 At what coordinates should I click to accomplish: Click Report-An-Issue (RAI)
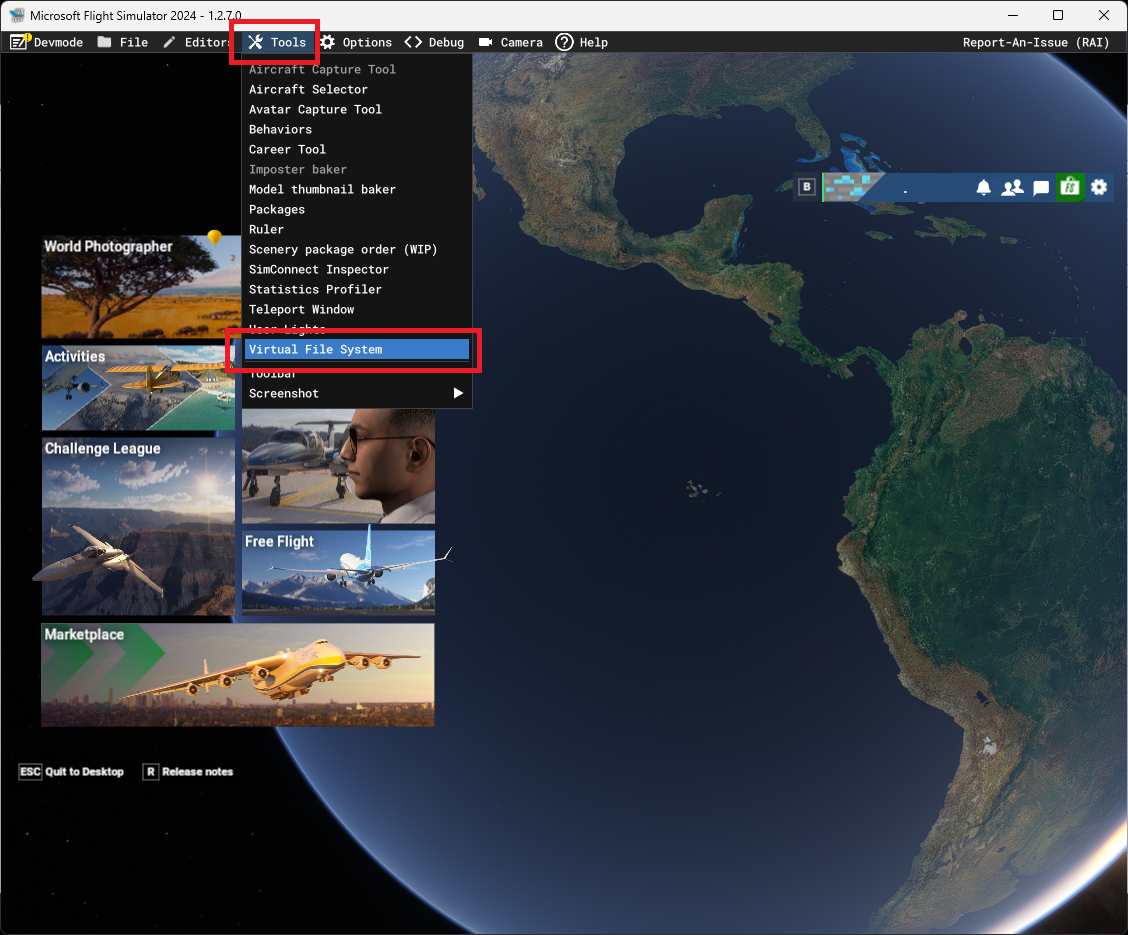tap(1036, 42)
